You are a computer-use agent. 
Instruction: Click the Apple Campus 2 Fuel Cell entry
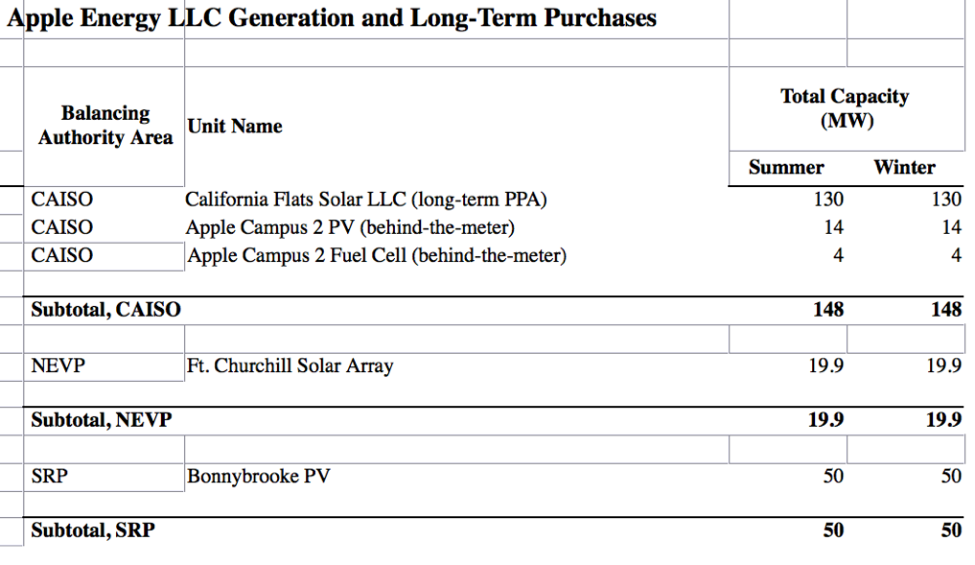pos(378,256)
